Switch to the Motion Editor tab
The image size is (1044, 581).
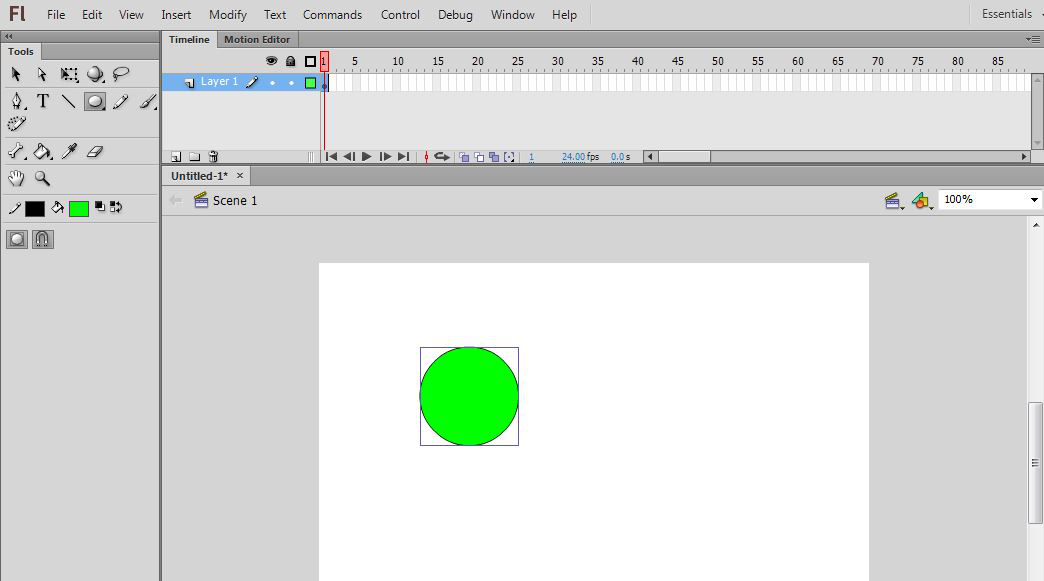point(256,40)
